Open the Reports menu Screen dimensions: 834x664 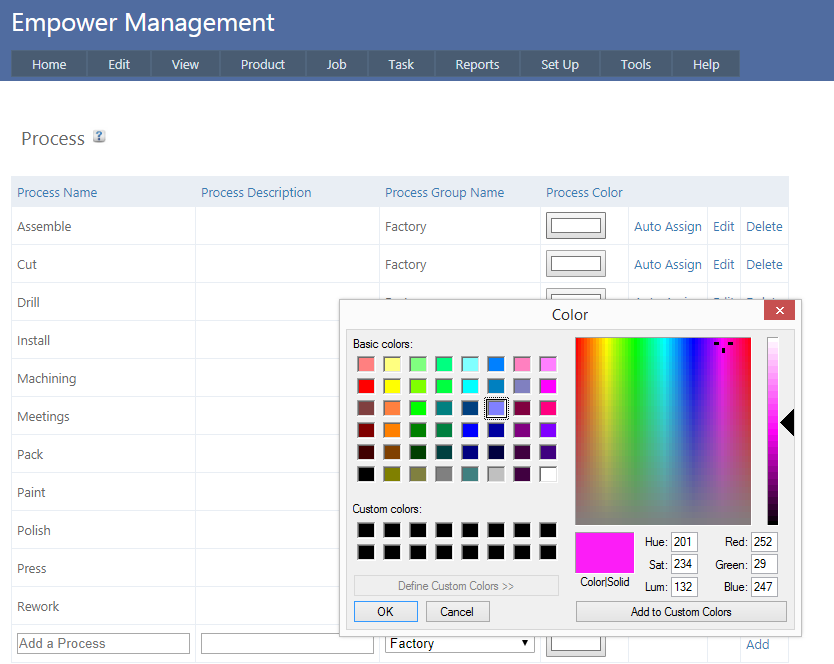click(477, 65)
